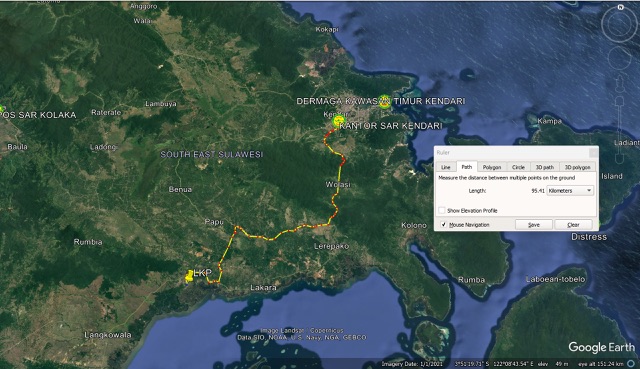Close the Ruler dialog
640x369 pixels.
tap(593, 153)
